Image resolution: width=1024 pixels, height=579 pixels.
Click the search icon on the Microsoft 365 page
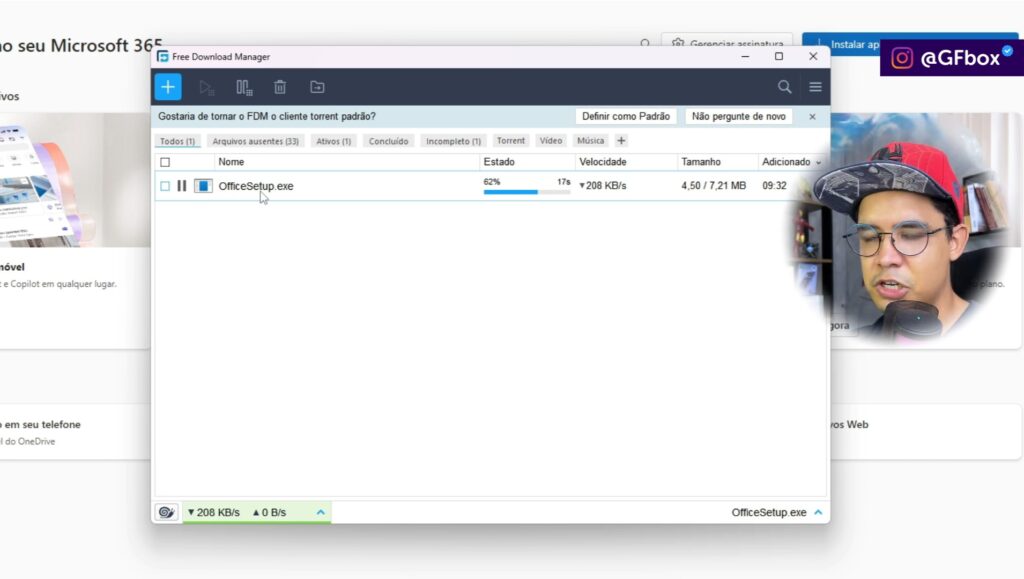tap(645, 44)
